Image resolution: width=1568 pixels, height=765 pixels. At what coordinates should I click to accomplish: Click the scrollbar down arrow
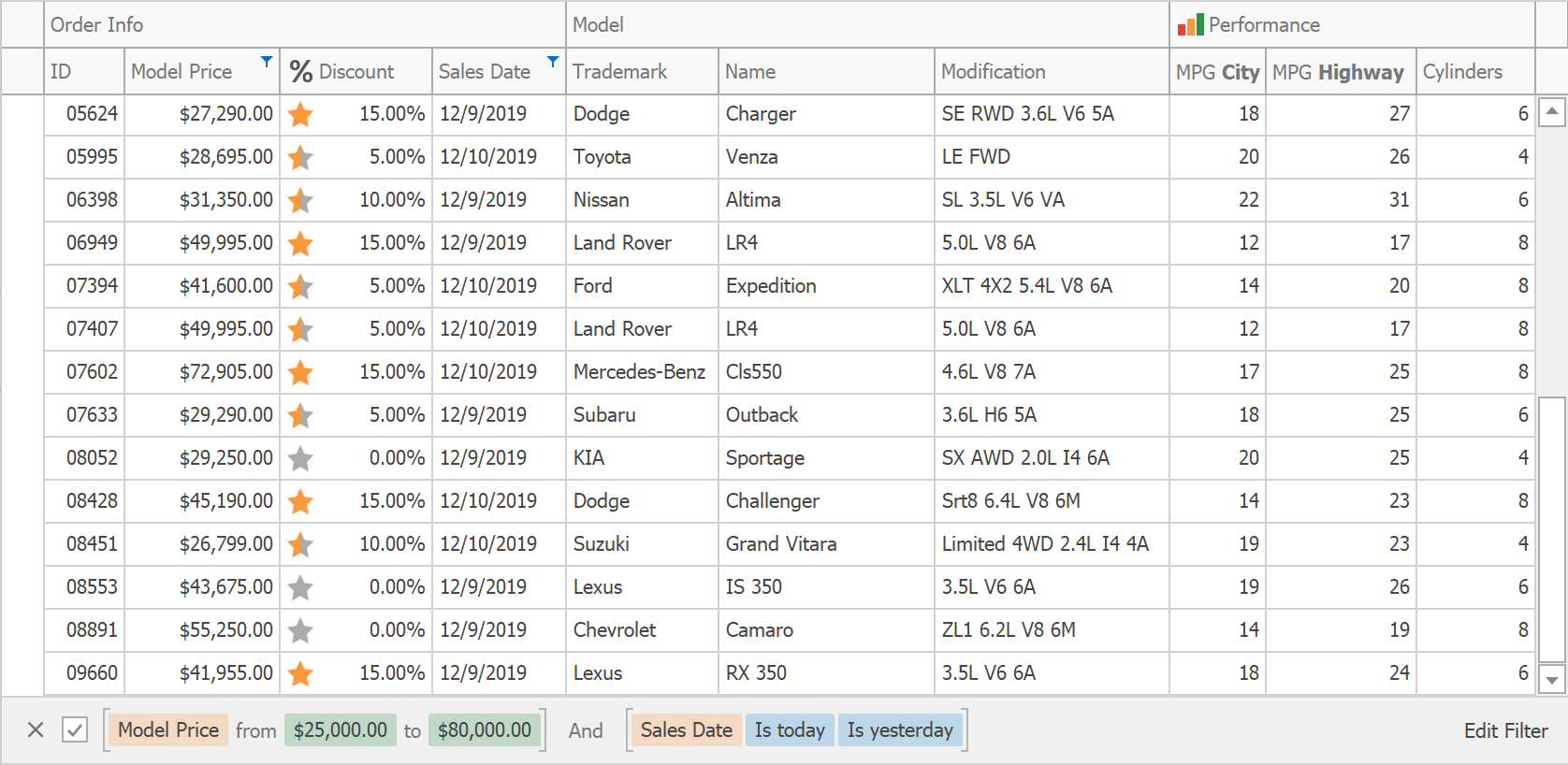coord(1552,680)
